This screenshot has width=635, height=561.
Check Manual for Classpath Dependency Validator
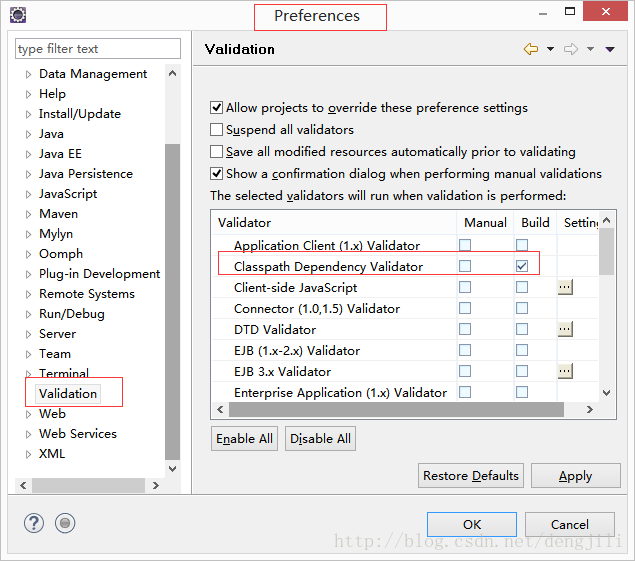pyautogui.click(x=465, y=266)
